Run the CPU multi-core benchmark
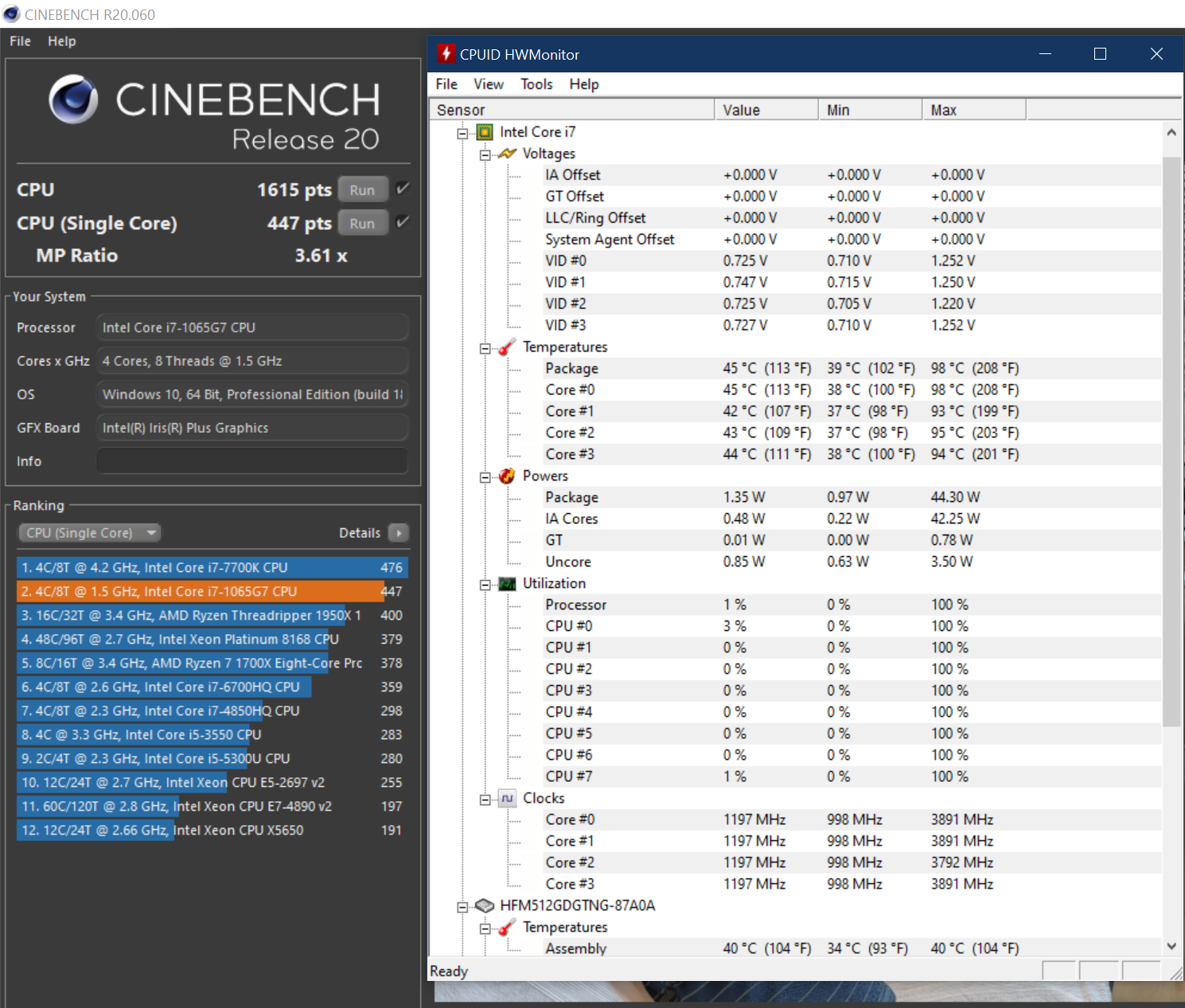This screenshot has height=1008, width=1185. coord(362,189)
